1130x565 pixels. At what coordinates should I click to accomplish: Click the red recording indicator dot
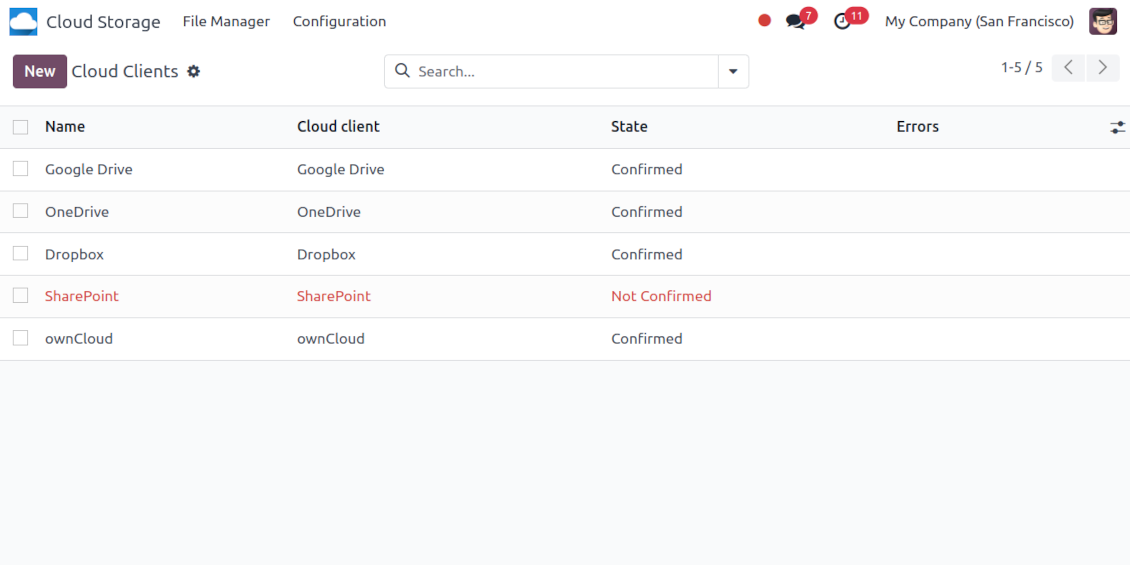point(765,21)
